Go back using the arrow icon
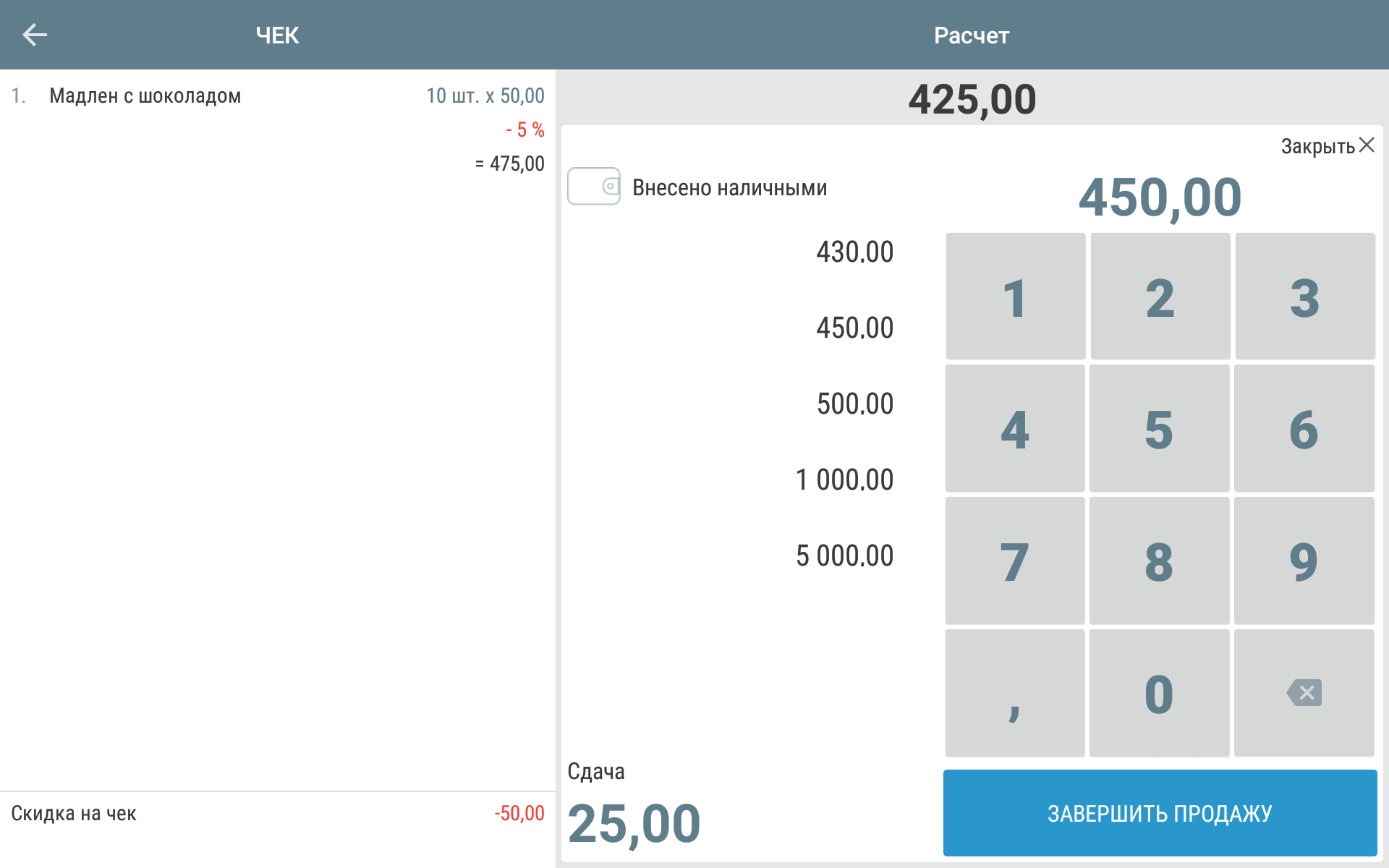This screenshot has width=1389, height=868. [34, 35]
